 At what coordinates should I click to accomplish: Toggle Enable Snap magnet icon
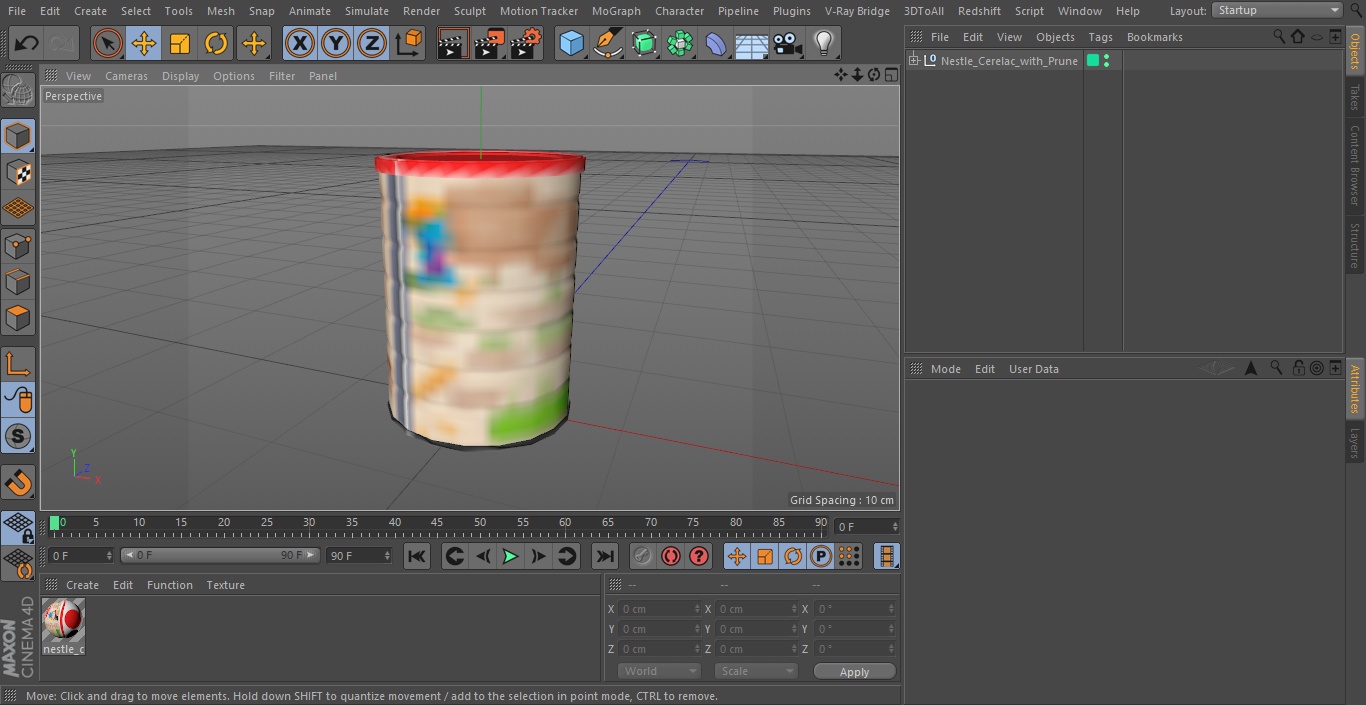(x=18, y=482)
